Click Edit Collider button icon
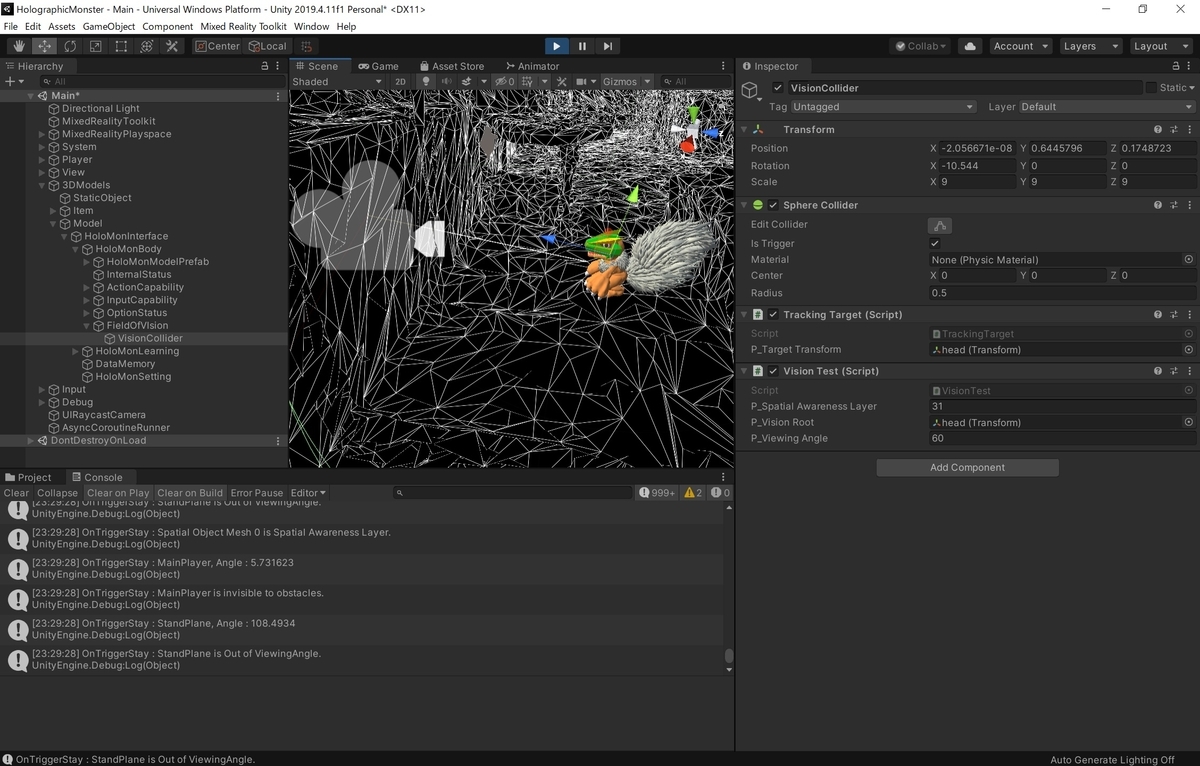This screenshot has height=766, width=1200. pyautogui.click(x=939, y=225)
